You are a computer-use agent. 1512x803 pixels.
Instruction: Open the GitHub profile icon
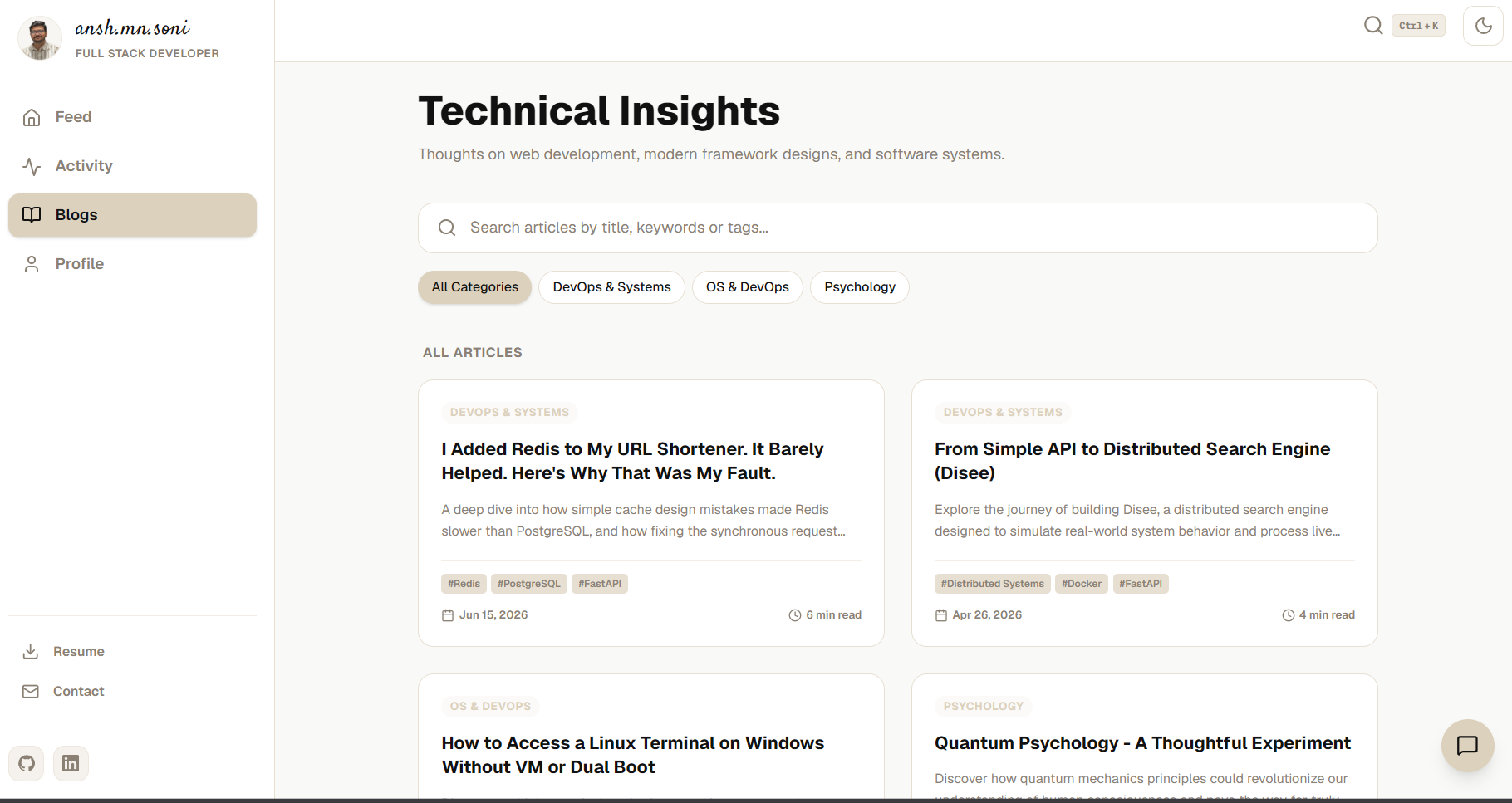tap(27, 763)
